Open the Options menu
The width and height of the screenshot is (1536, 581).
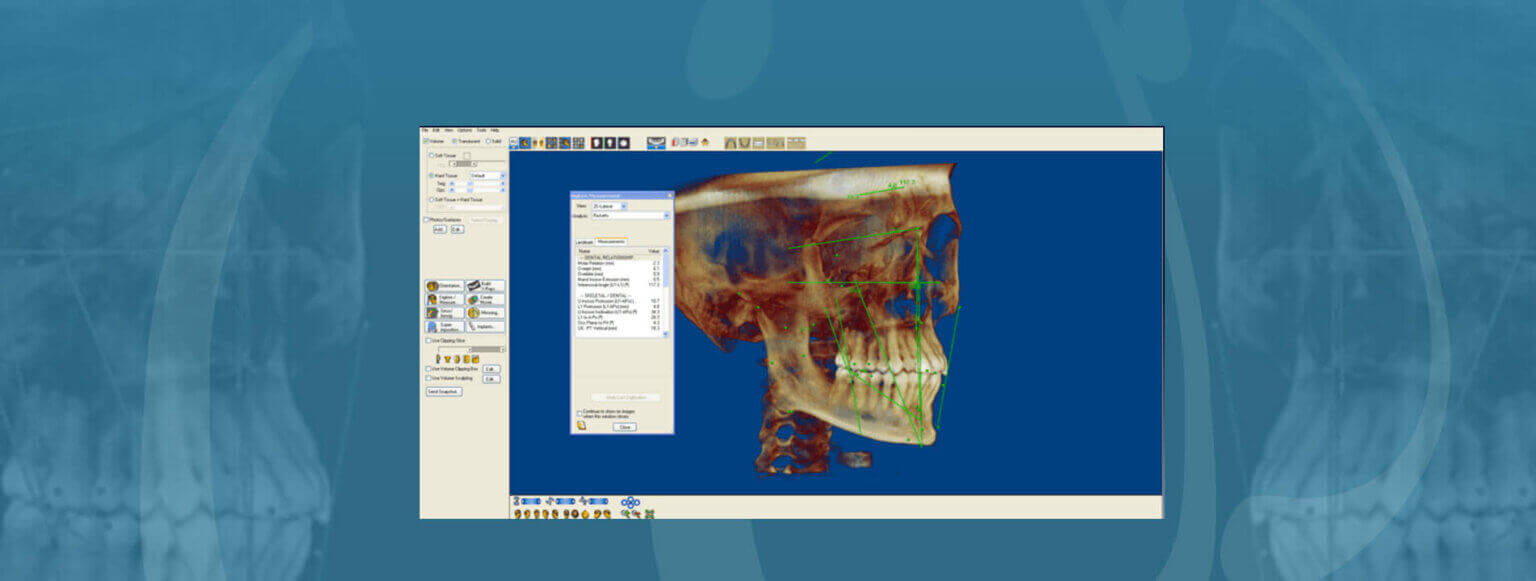coord(464,130)
